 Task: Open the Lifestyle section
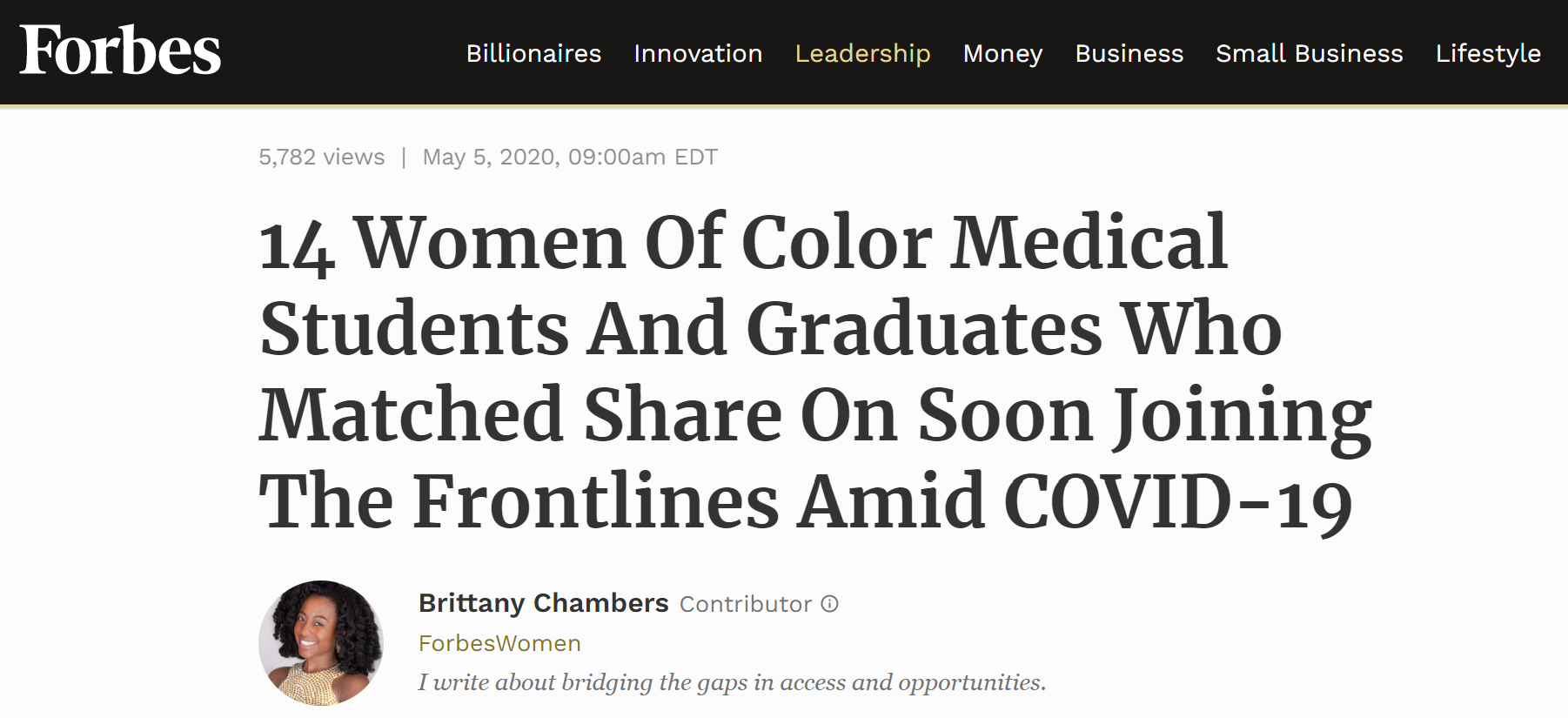(x=1488, y=53)
